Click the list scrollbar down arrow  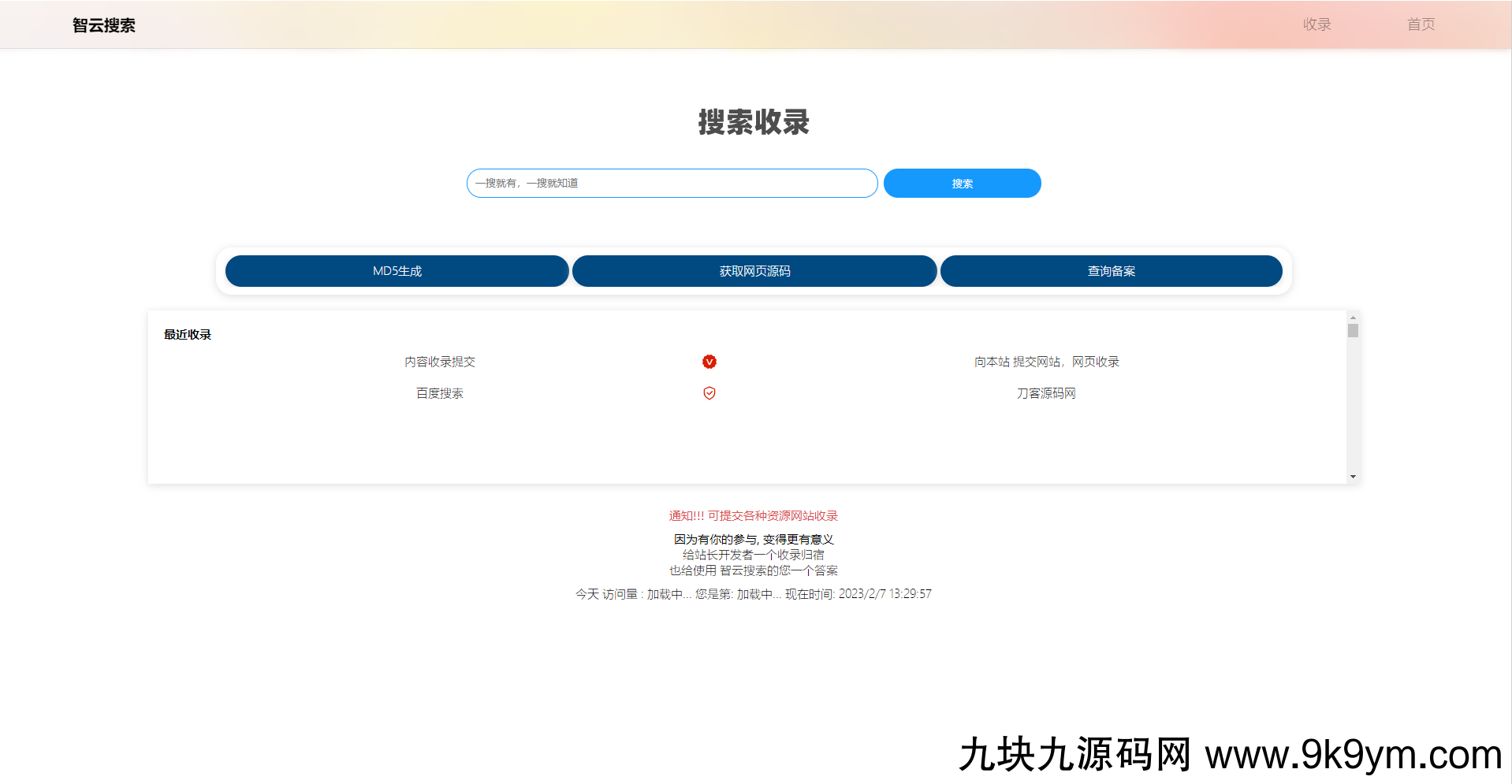[1353, 477]
